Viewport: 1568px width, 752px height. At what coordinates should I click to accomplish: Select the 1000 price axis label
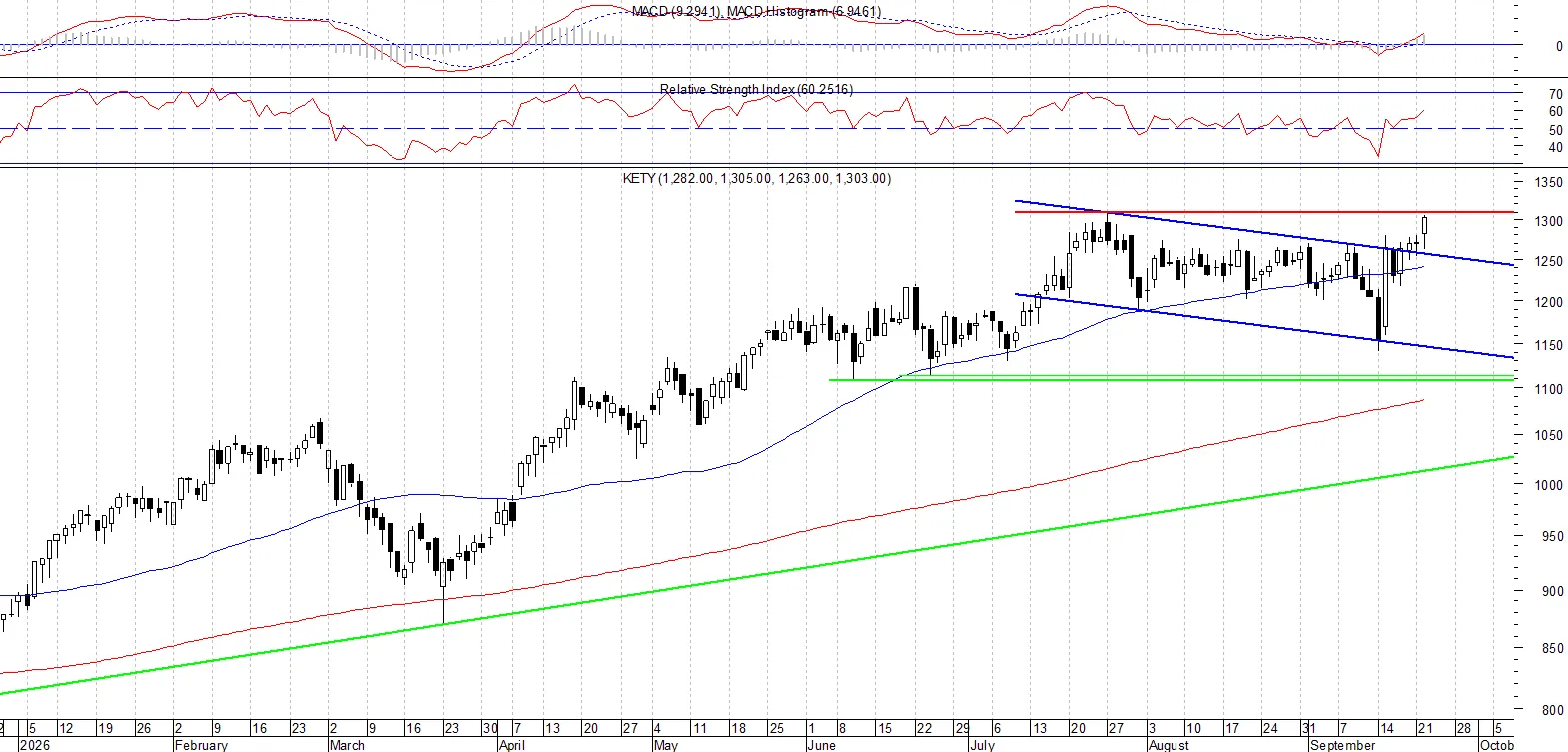(x=1549, y=486)
